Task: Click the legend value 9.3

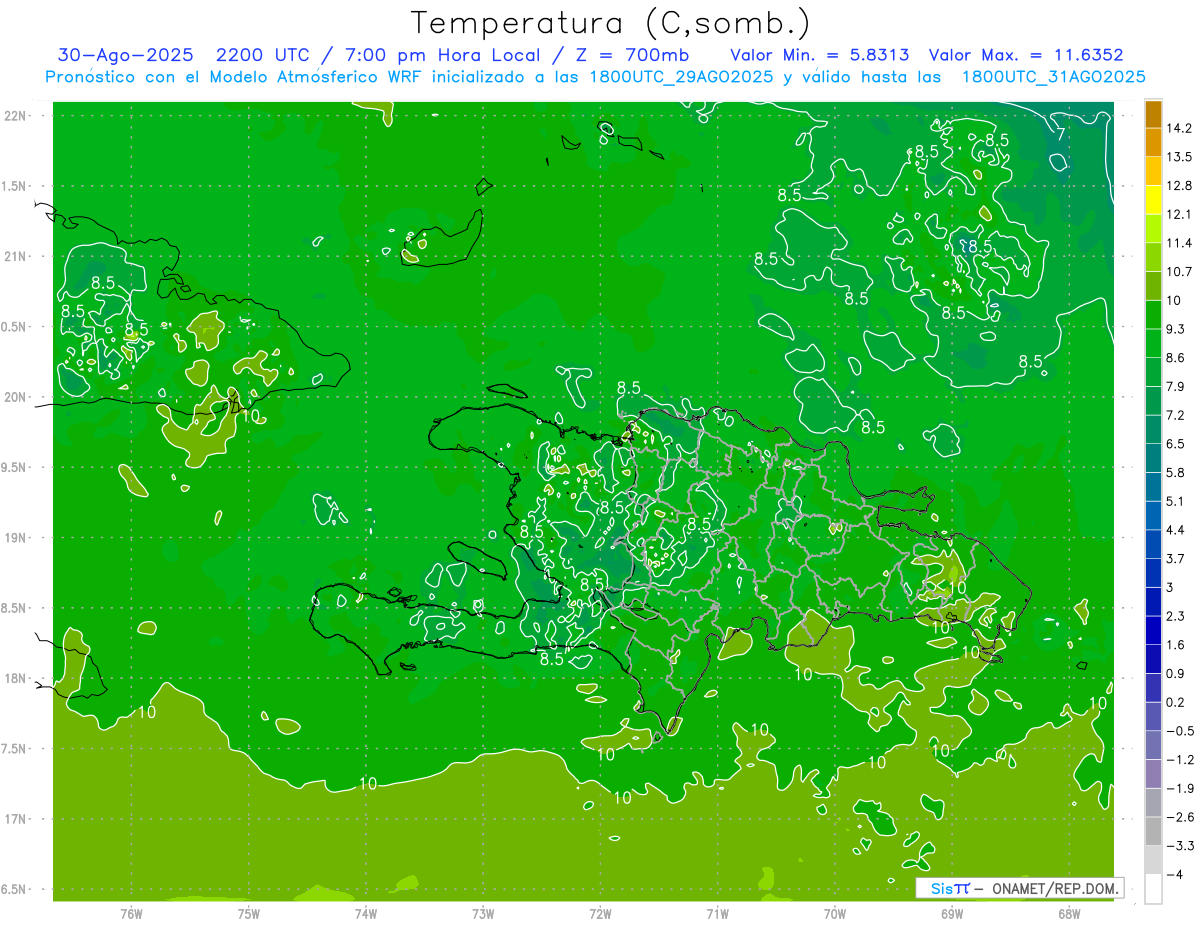Action: pyautogui.click(x=1176, y=329)
